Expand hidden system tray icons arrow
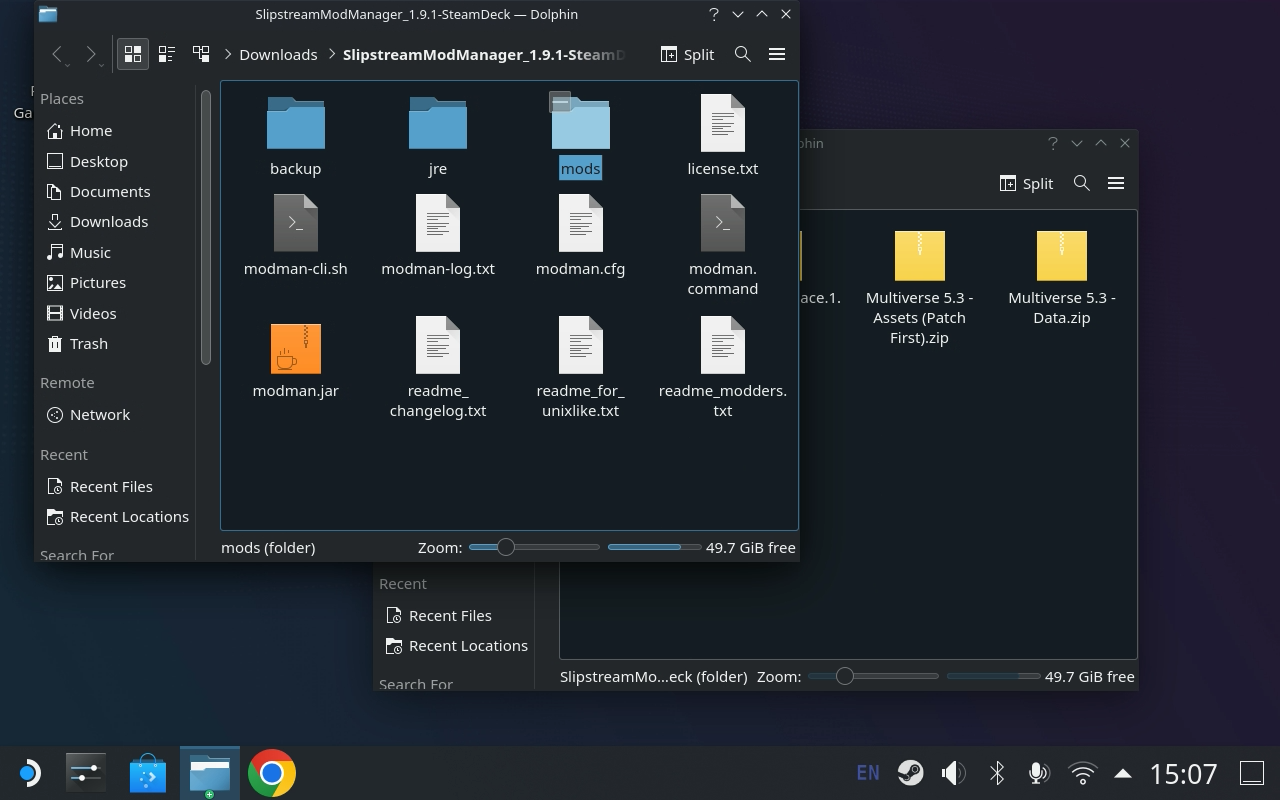Viewport: 1280px width, 800px height. 1123,773
